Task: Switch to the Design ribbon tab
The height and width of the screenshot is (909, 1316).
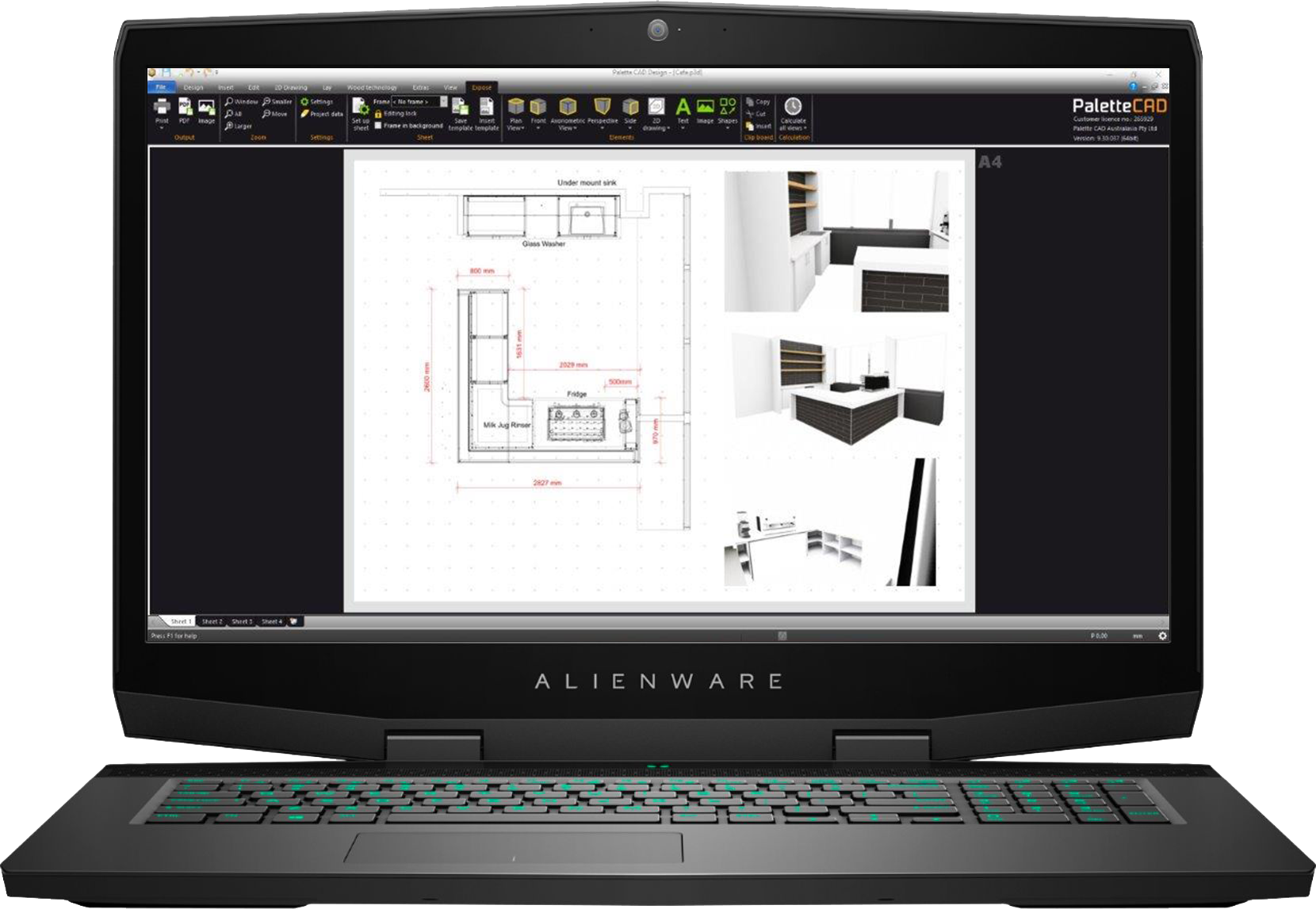Action: (x=193, y=87)
